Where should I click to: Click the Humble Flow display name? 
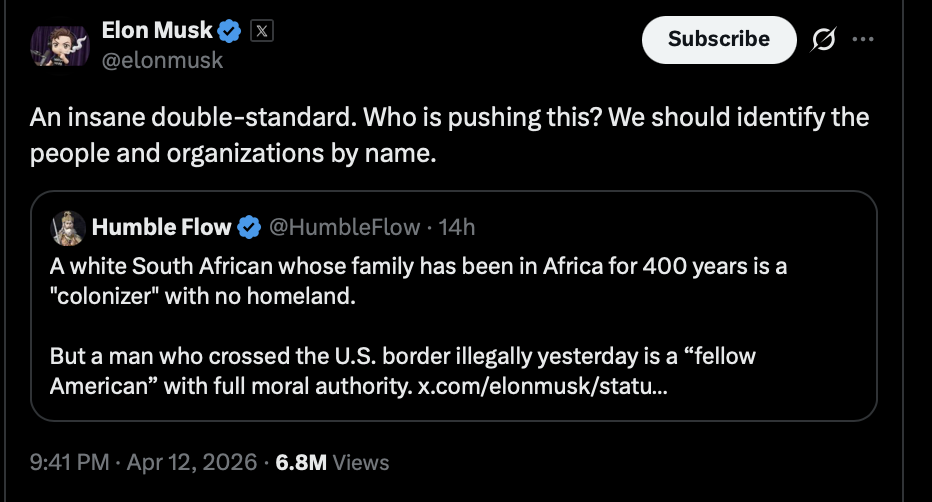161,228
